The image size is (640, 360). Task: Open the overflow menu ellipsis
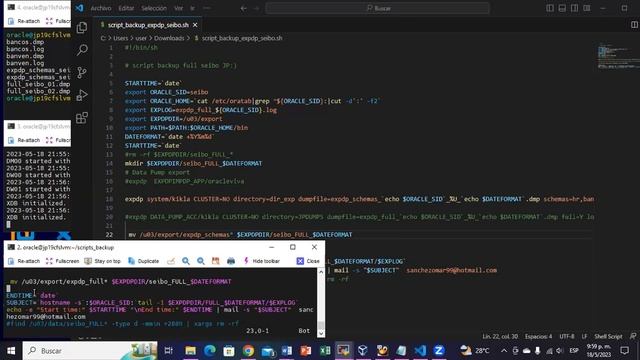[x=207, y=8]
